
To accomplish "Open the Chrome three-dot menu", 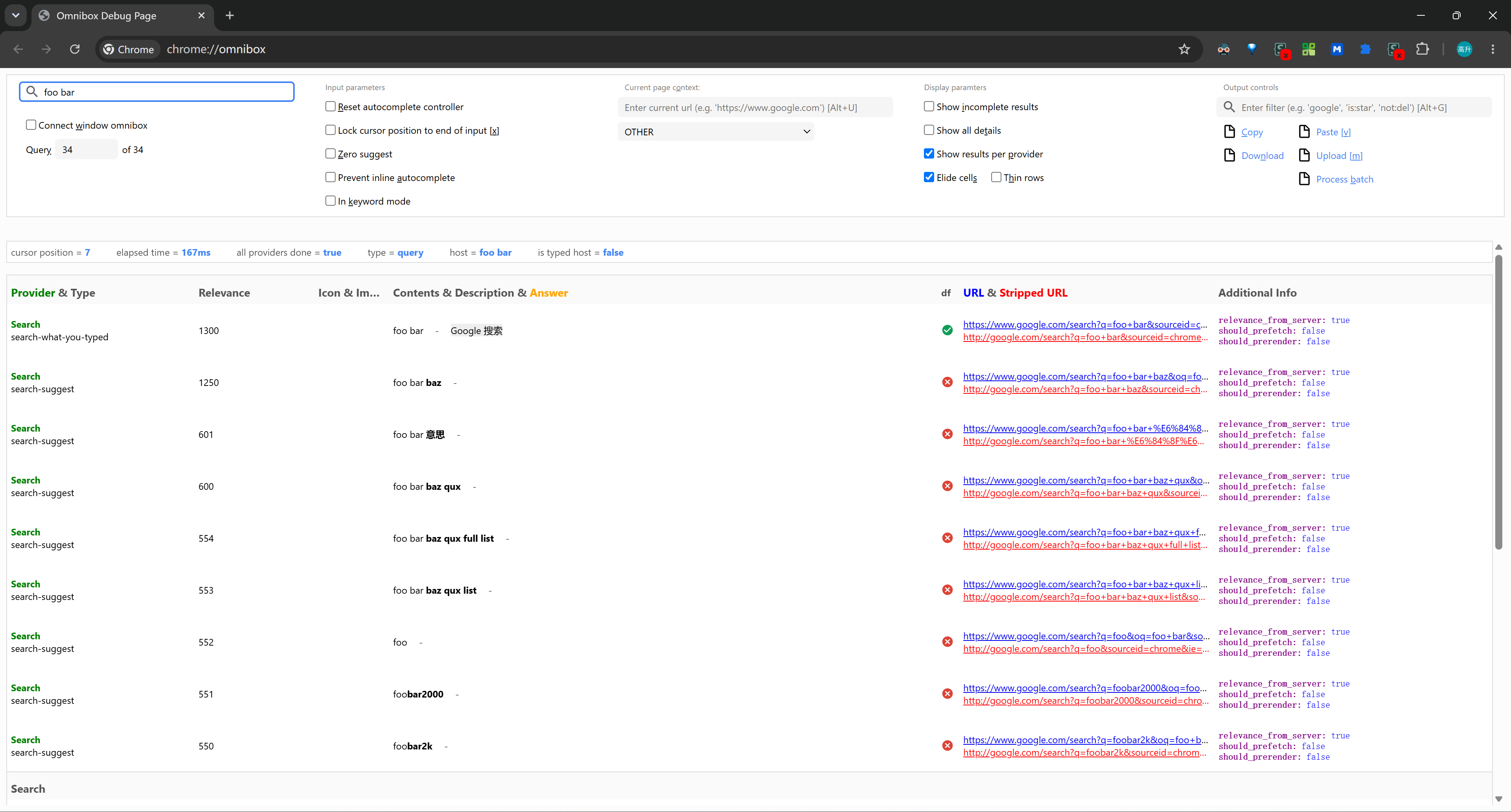I will 1493,49.
